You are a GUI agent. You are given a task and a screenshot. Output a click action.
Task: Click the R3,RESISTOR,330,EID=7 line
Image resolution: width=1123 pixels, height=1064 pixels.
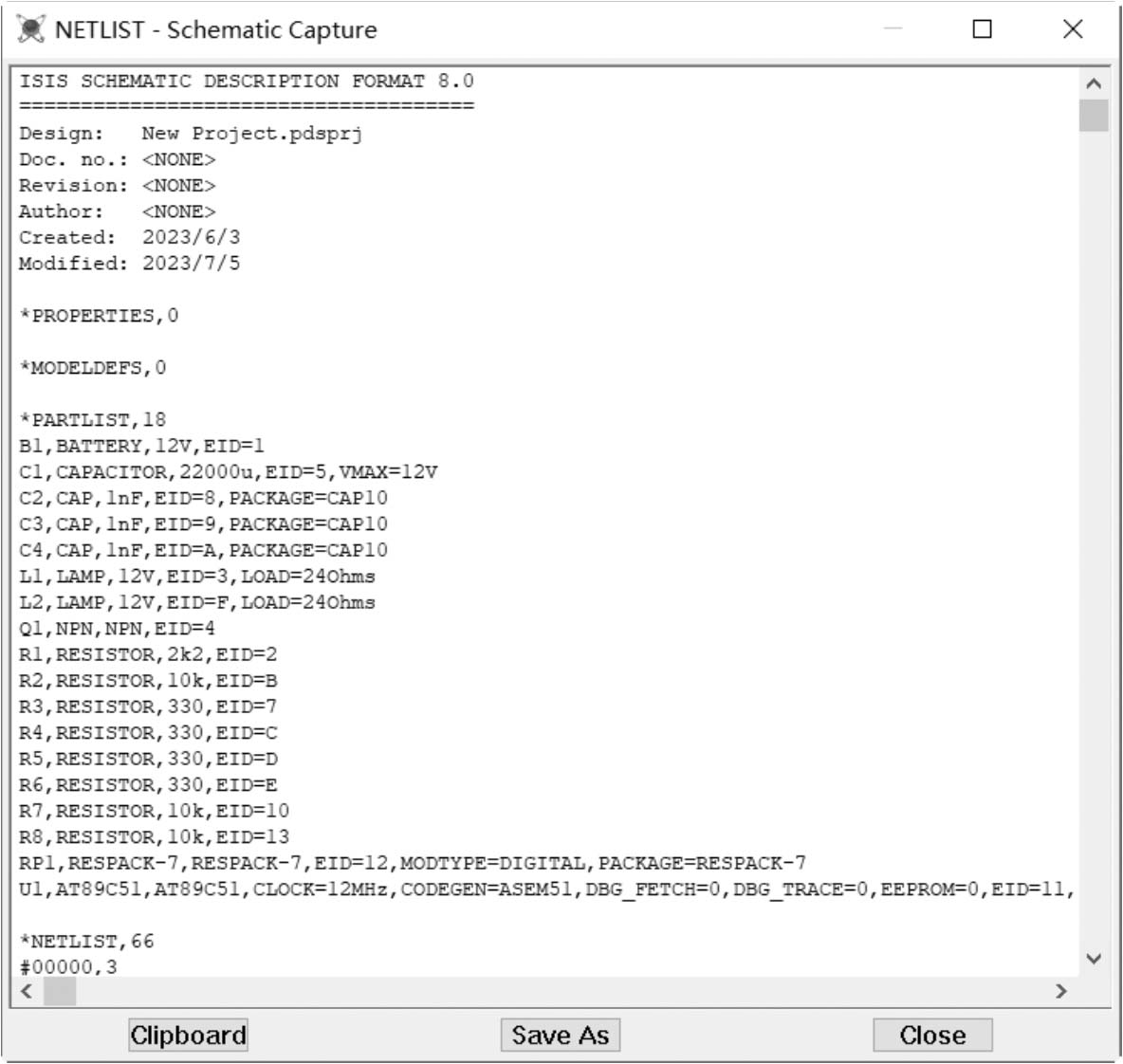click(148, 706)
